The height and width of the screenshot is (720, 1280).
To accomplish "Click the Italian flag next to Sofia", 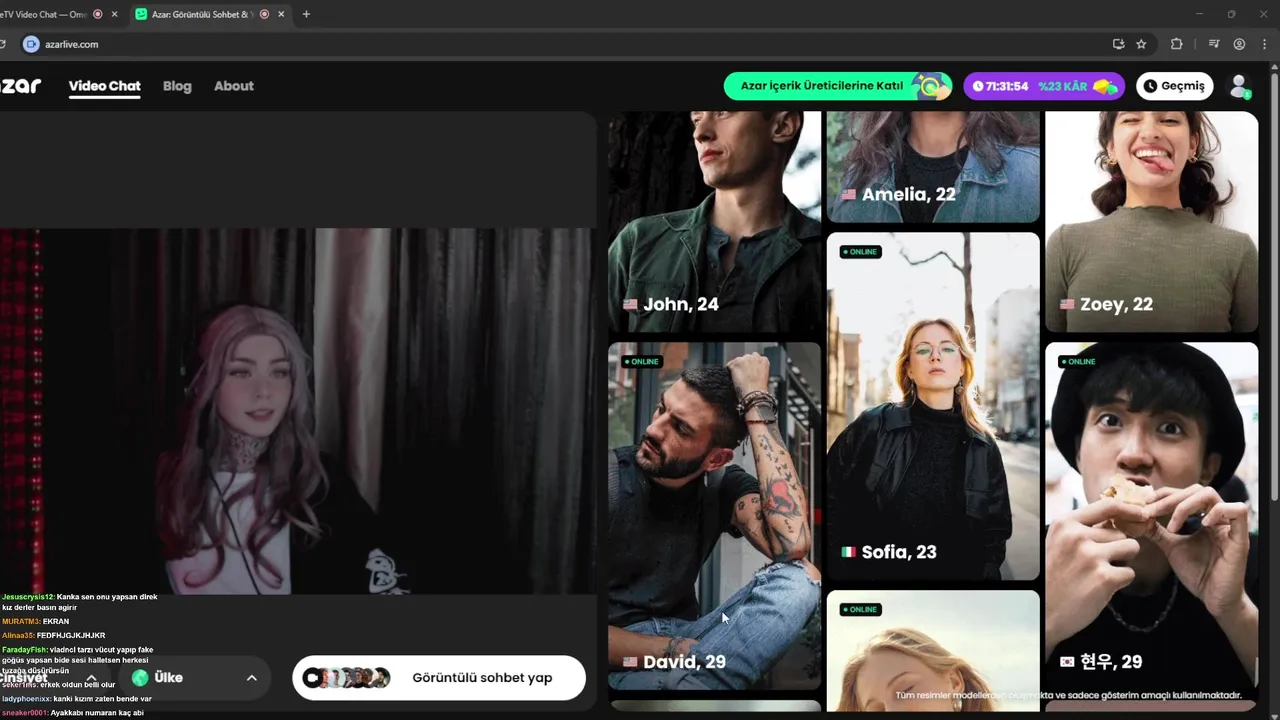I will click(848, 552).
